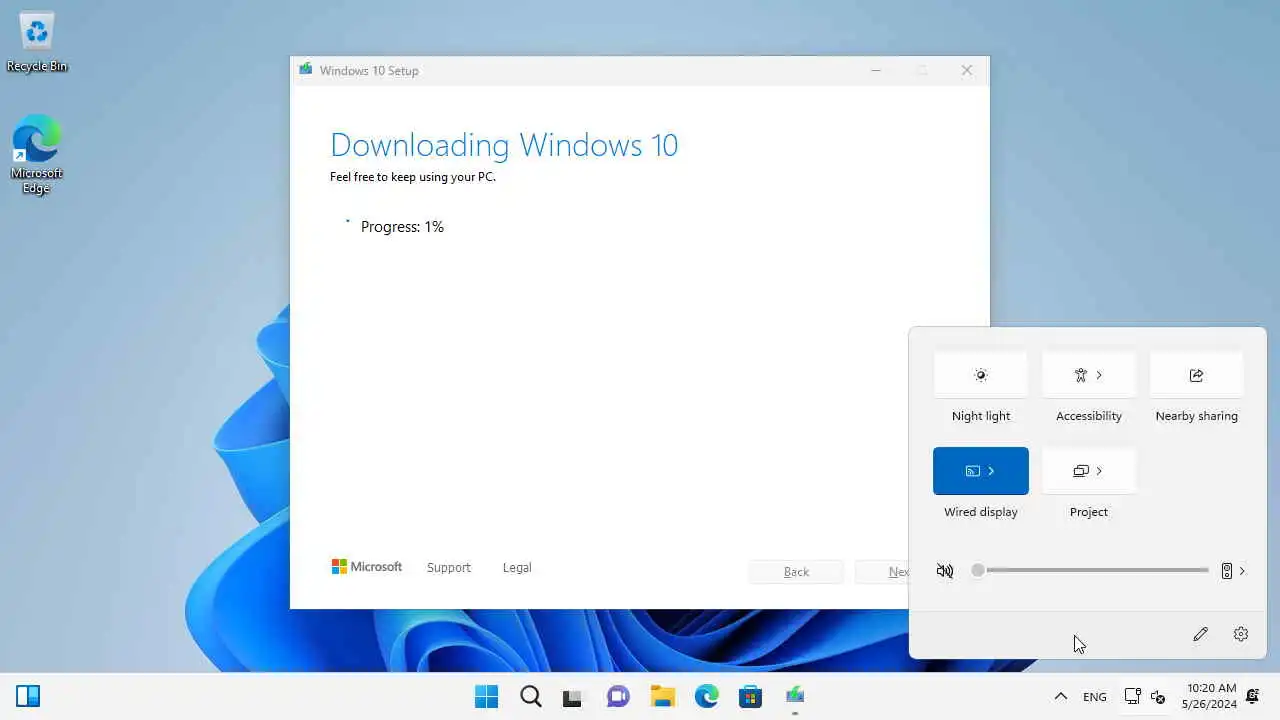Toggle Nearby sharing tile

pyautogui.click(x=1196, y=375)
